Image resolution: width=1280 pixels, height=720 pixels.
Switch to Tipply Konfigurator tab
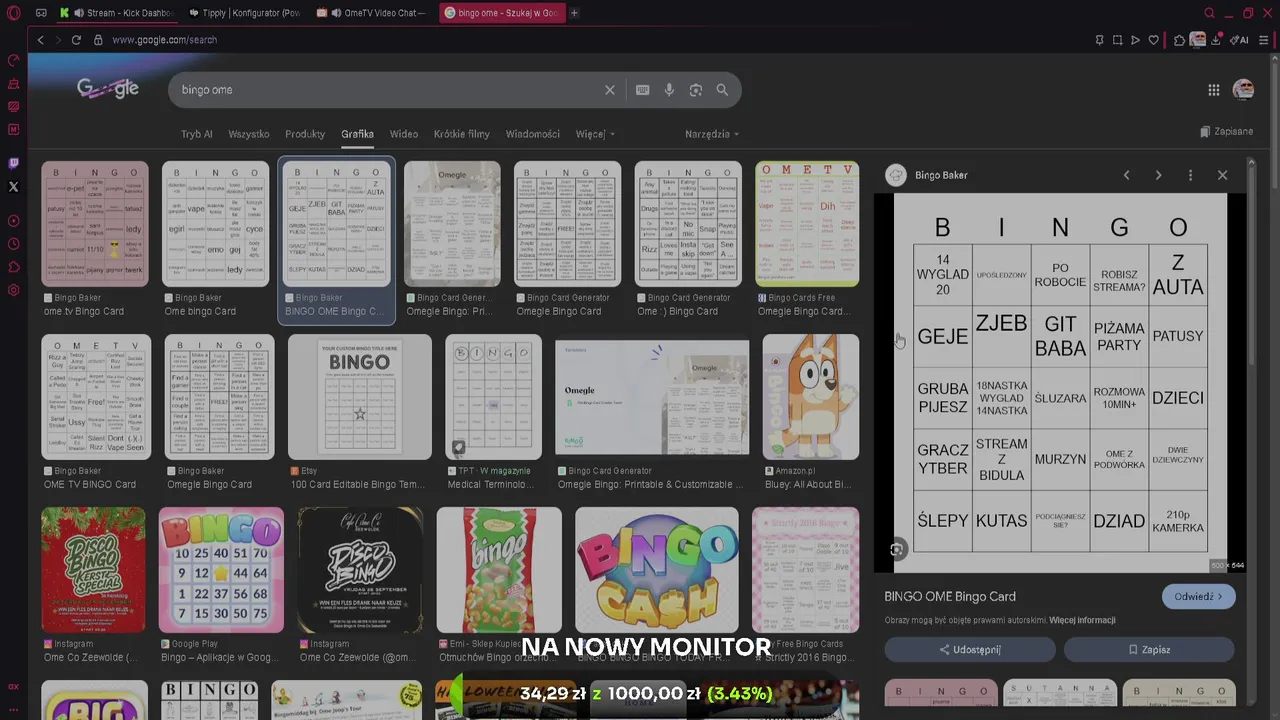click(x=245, y=13)
